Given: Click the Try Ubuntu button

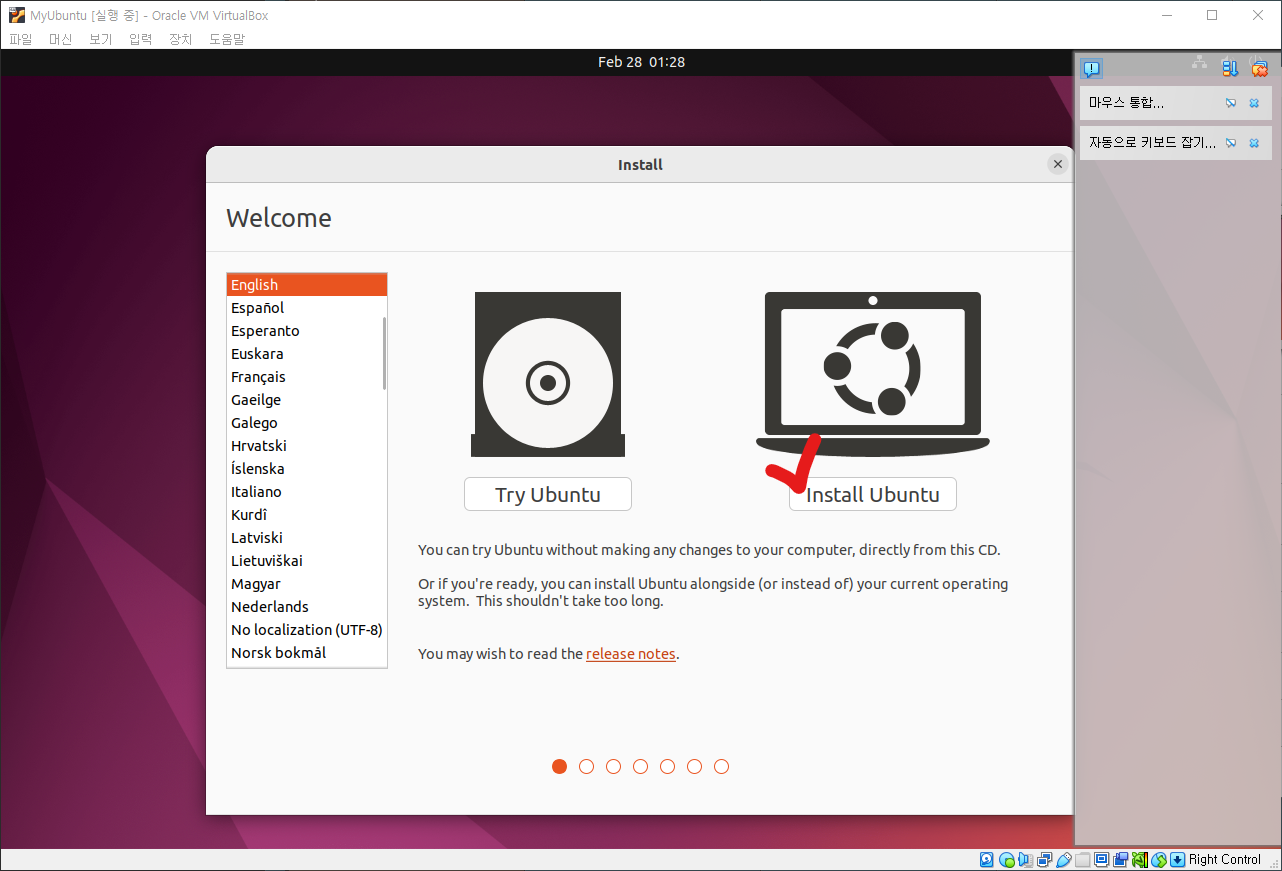Looking at the screenshot, I should tap(548, 494).
